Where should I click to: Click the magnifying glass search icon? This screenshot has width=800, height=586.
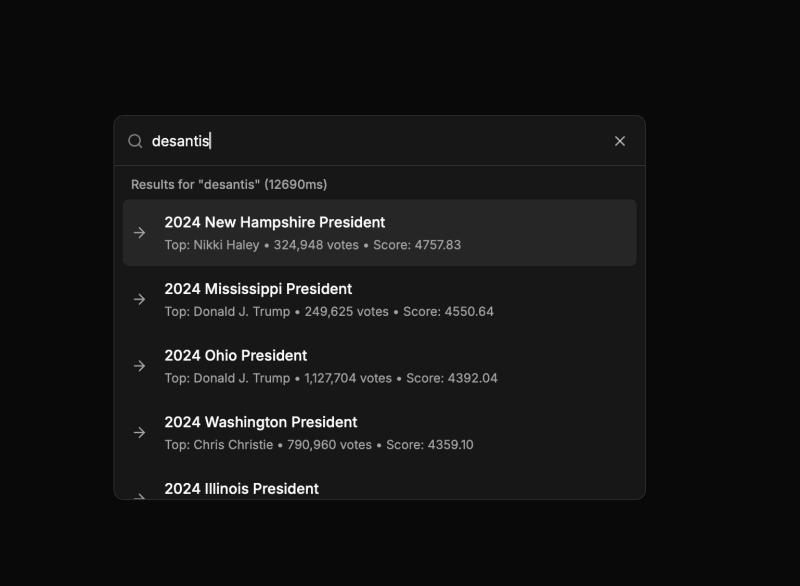pos(135,141)
